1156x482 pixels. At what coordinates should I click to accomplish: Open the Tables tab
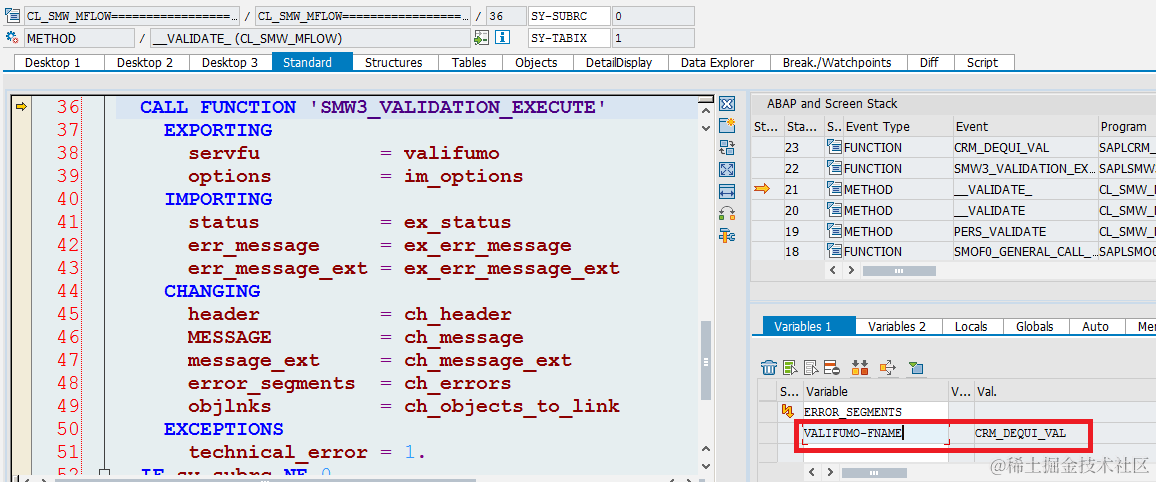click(469, 63)
